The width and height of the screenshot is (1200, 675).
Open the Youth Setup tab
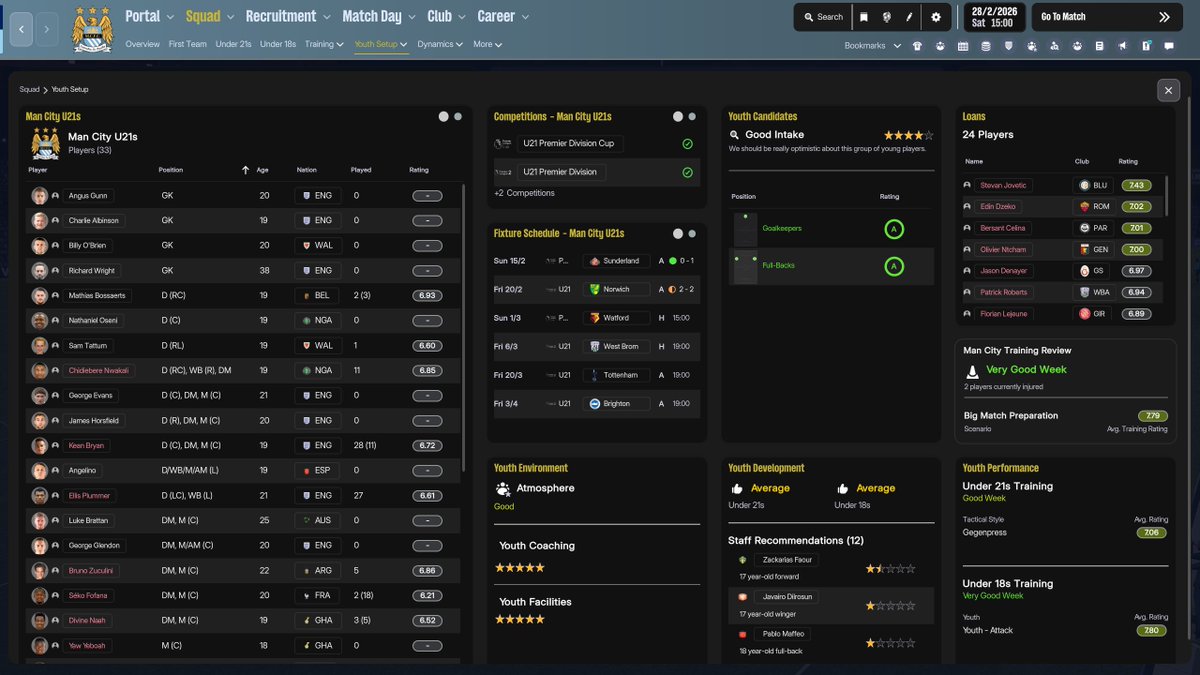pyautogui.click(x=381, y=44)
